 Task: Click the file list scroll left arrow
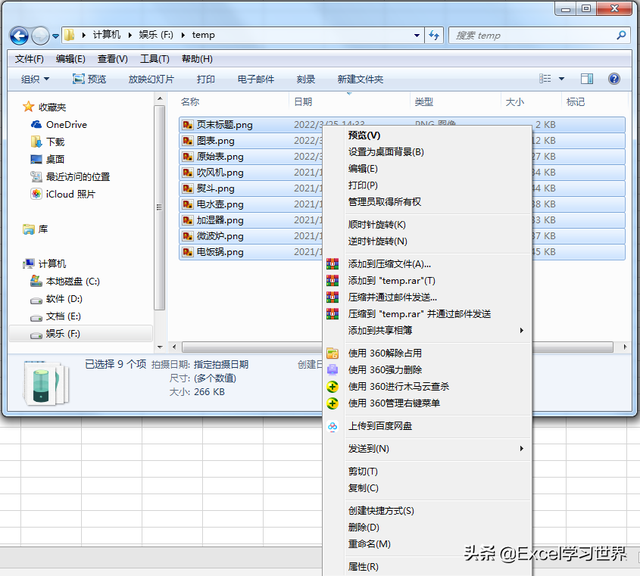point(174,347)
